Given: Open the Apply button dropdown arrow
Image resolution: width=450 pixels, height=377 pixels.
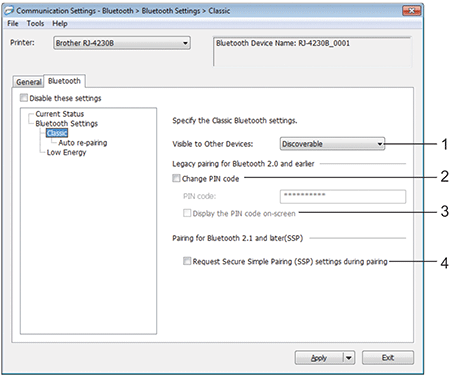Looking at the screenshot, I should click(x=349, y=358).
